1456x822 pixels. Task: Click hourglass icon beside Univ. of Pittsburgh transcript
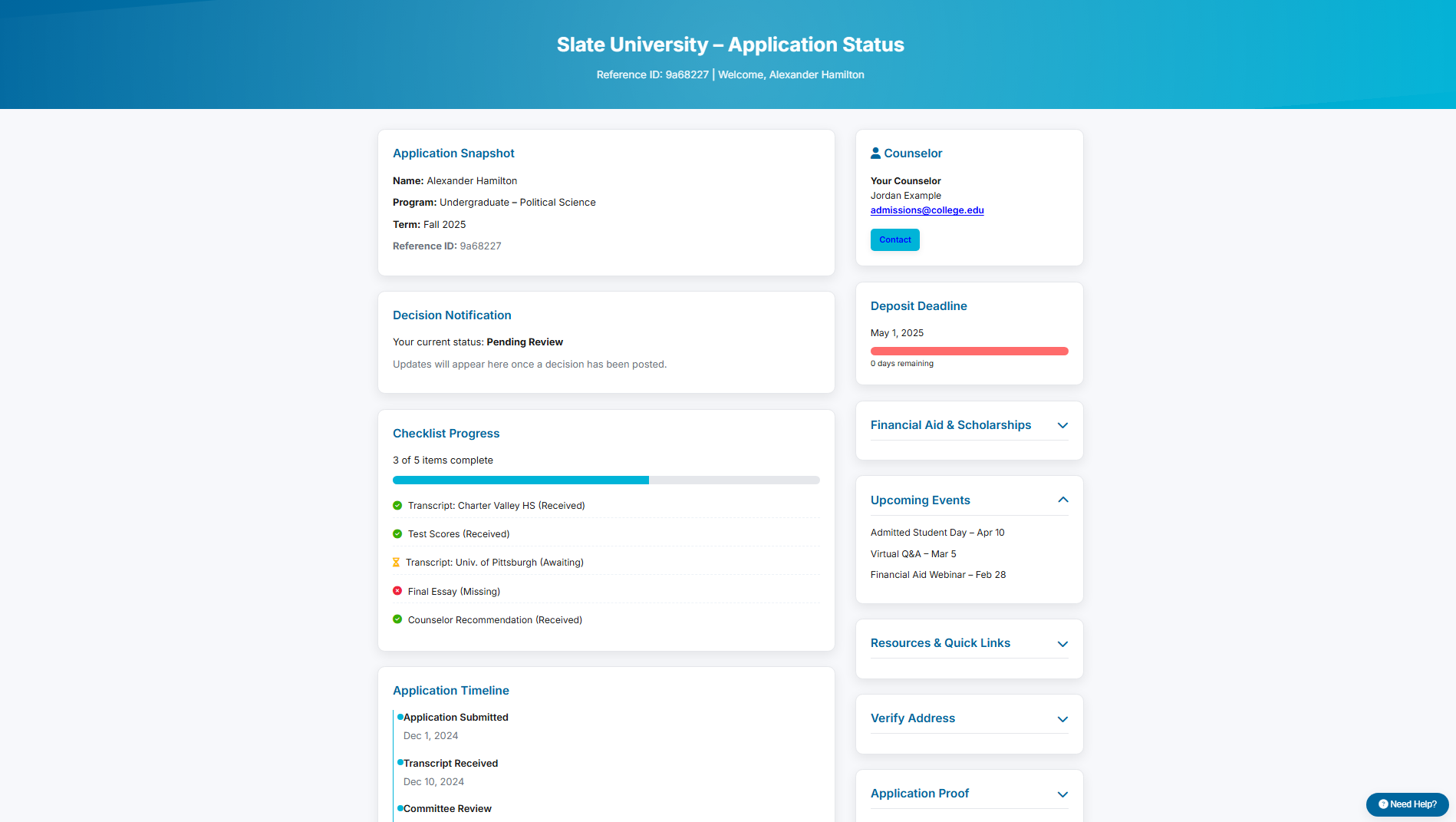click(x=396, y=563)
